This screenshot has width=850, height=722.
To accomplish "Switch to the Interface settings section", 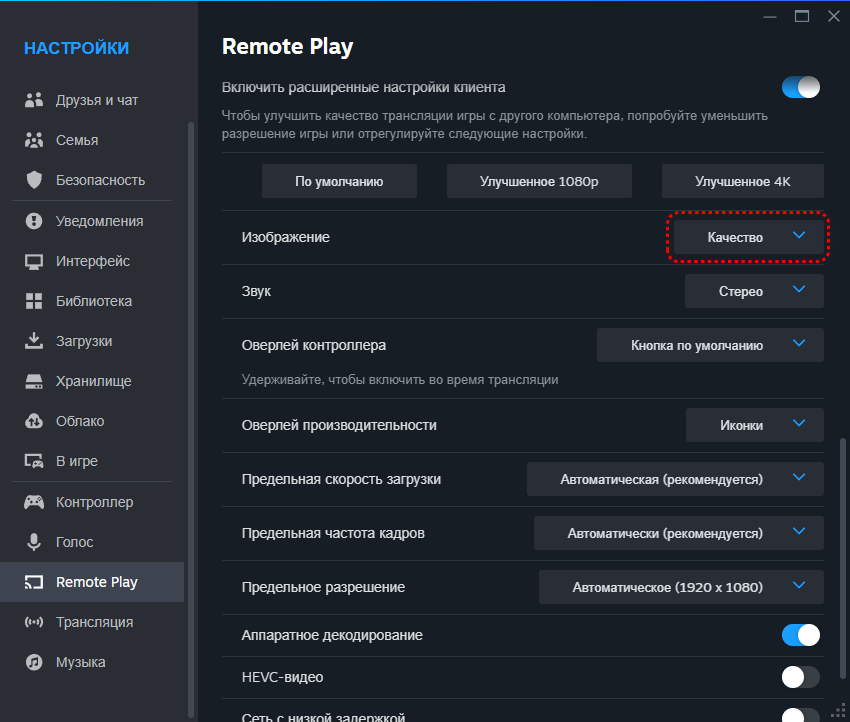I will point(92,261).
